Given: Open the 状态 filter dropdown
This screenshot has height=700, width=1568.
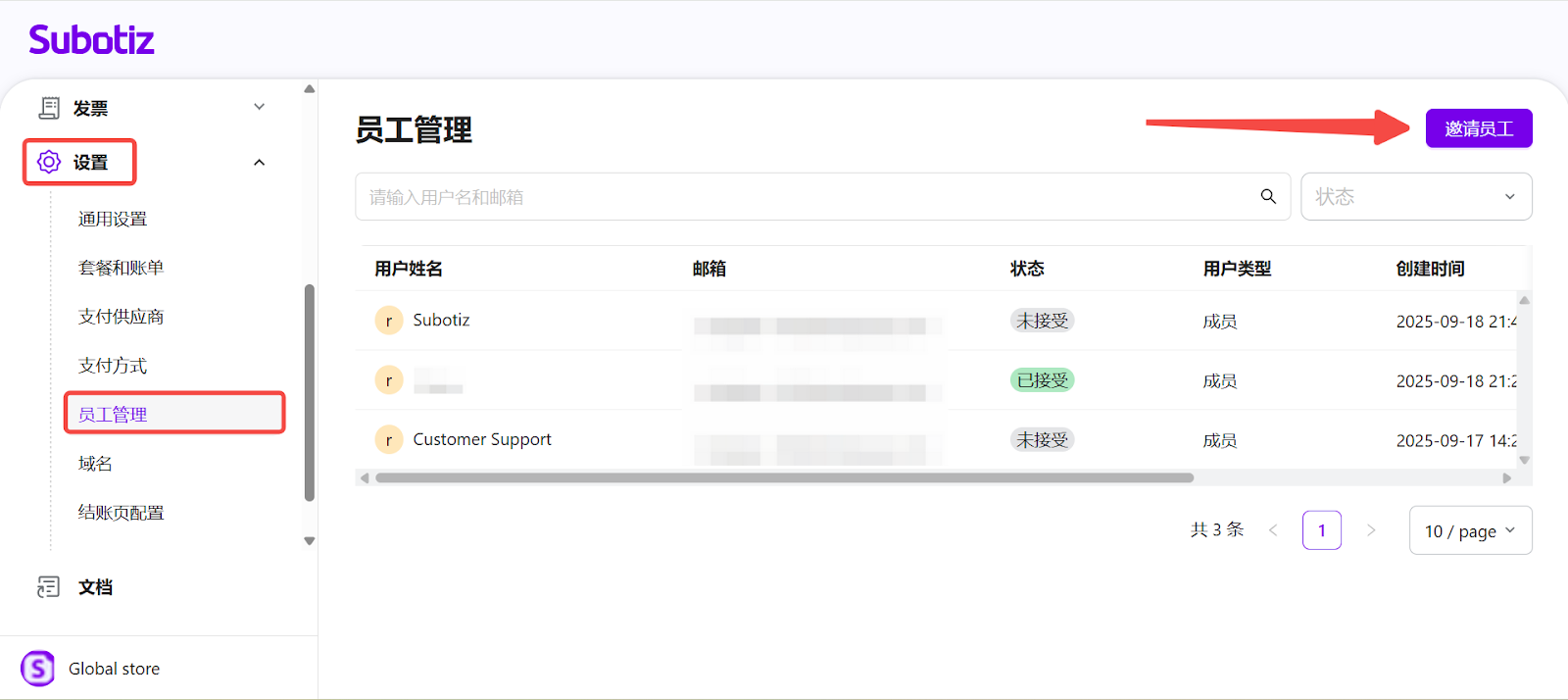Looking at the screenshot, I should point(1415,197).
